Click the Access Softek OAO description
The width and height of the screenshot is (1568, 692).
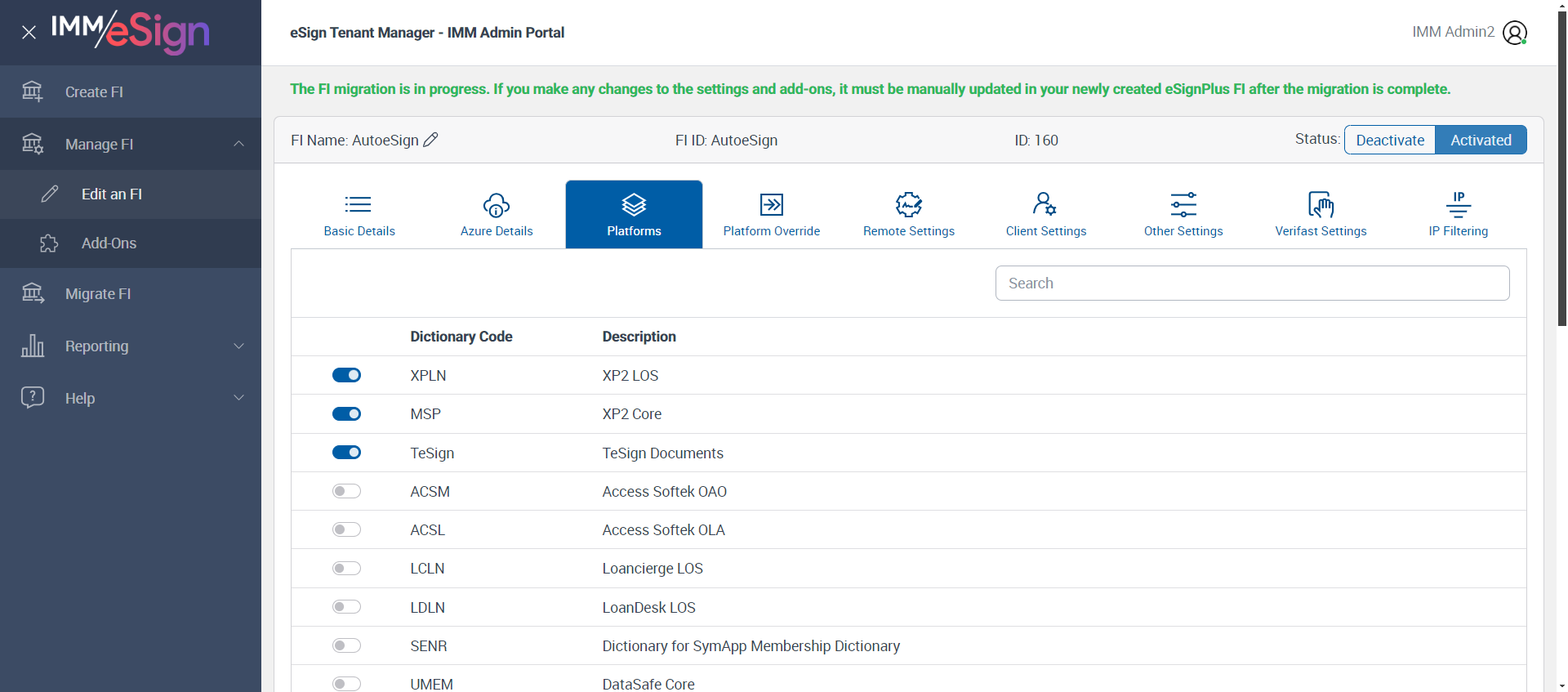(665, 492)
